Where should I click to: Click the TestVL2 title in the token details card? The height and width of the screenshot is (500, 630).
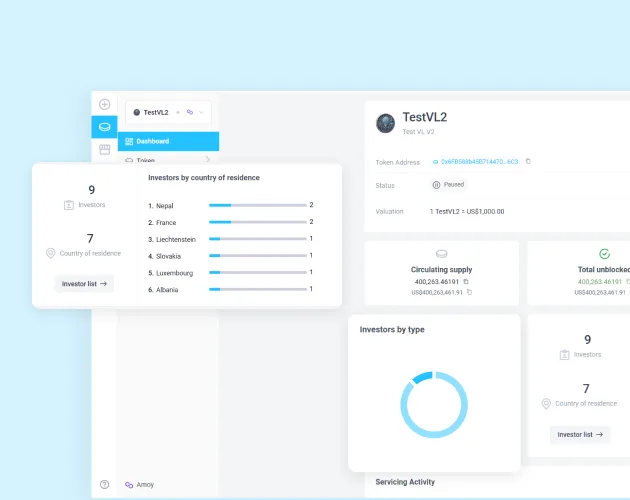click(x=425, y=117)
